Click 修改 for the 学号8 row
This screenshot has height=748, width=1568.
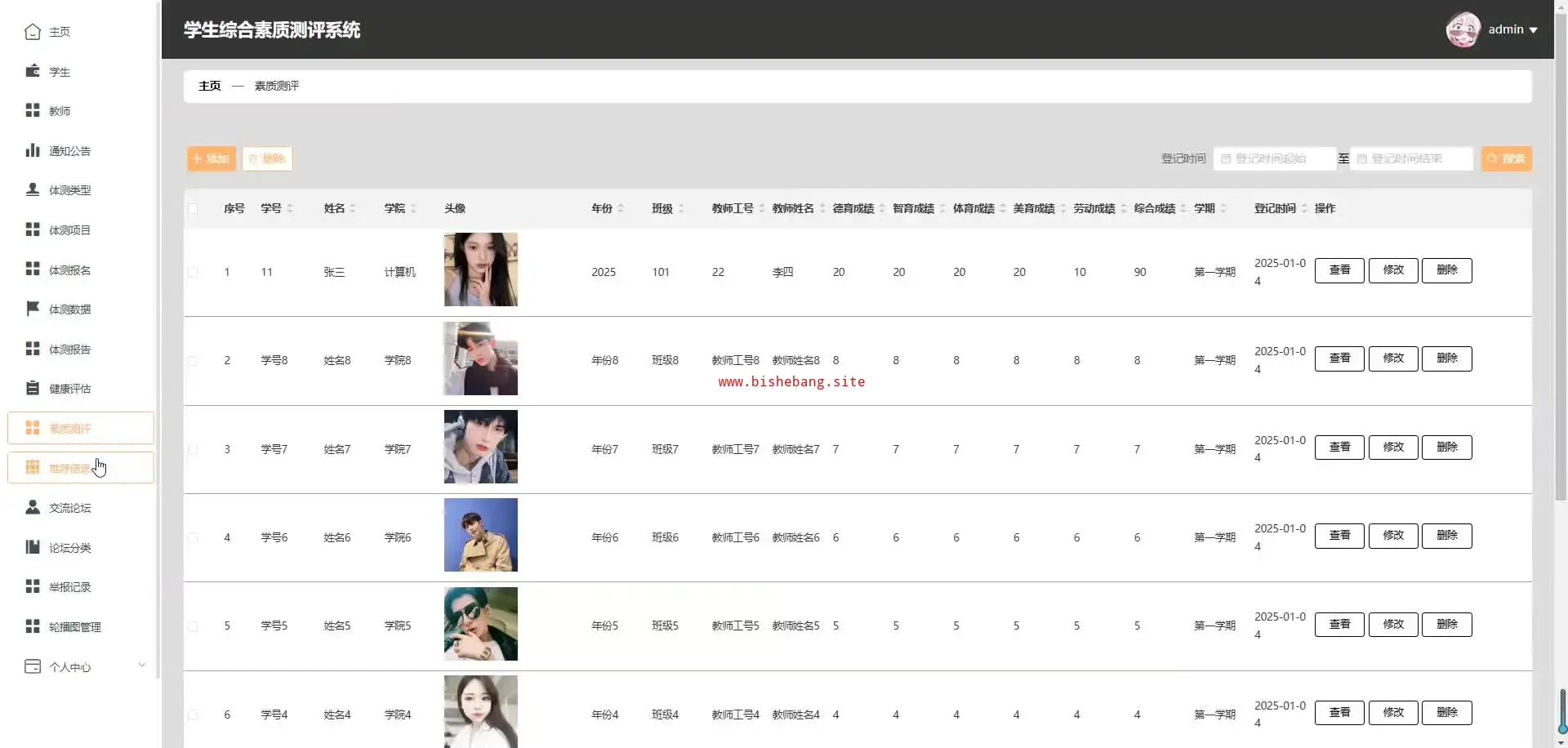point(1393,358)
